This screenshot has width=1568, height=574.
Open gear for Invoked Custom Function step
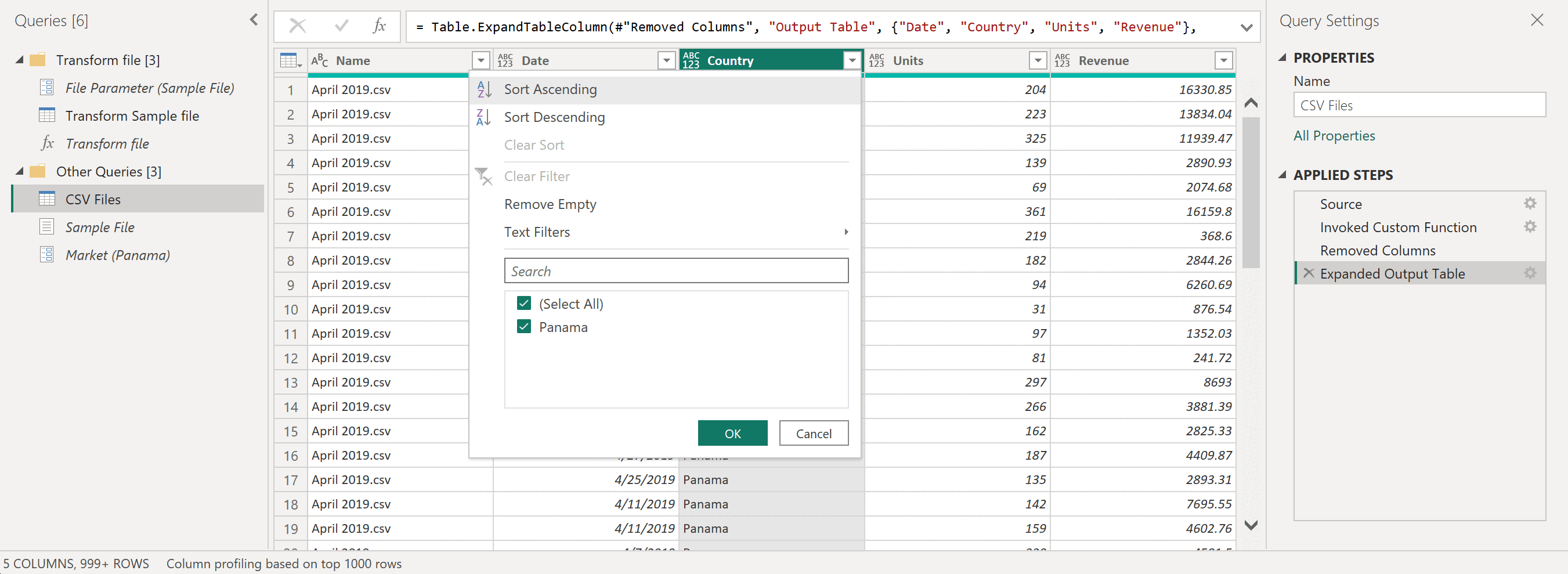coord(1530,226)
